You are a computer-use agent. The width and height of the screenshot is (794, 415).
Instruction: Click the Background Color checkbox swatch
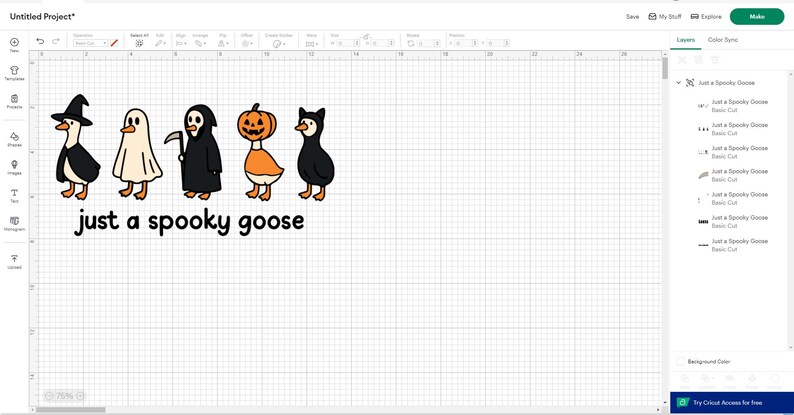(x=680, y=361)
